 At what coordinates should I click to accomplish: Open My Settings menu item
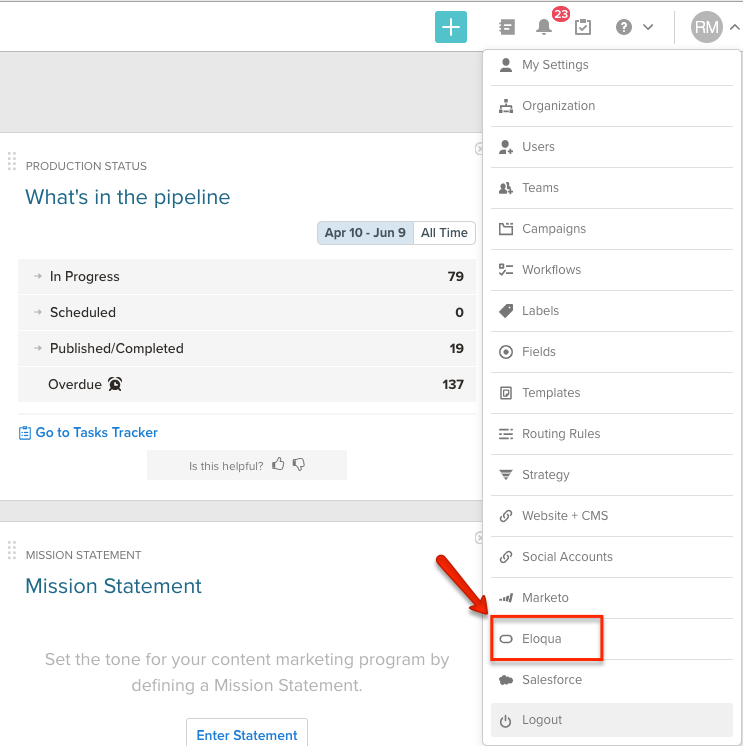(x=612, y=65)
